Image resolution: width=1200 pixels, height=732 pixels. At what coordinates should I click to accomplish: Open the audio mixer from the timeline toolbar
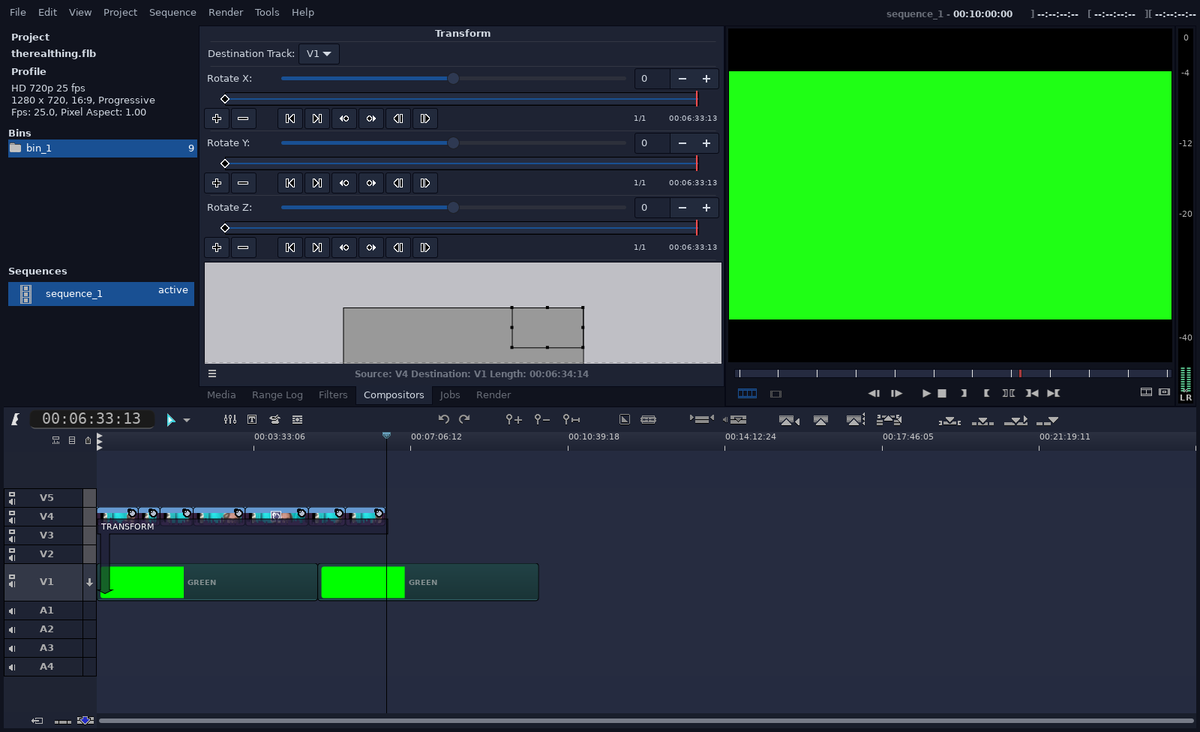tap(230, 420)
